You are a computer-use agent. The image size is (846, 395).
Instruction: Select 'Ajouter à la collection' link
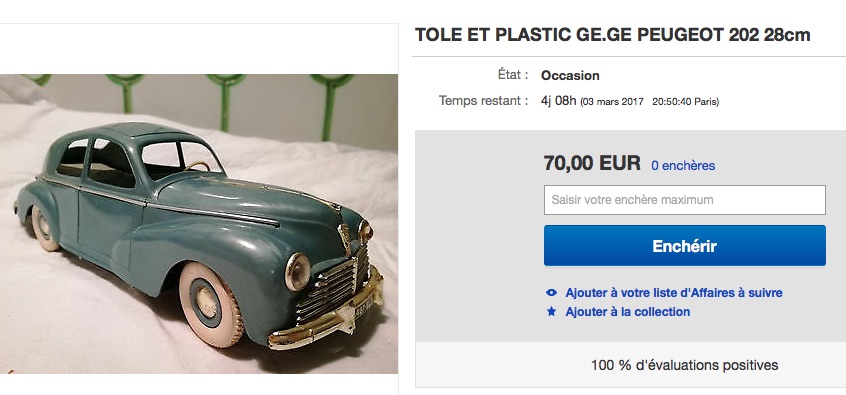(627, 312)
